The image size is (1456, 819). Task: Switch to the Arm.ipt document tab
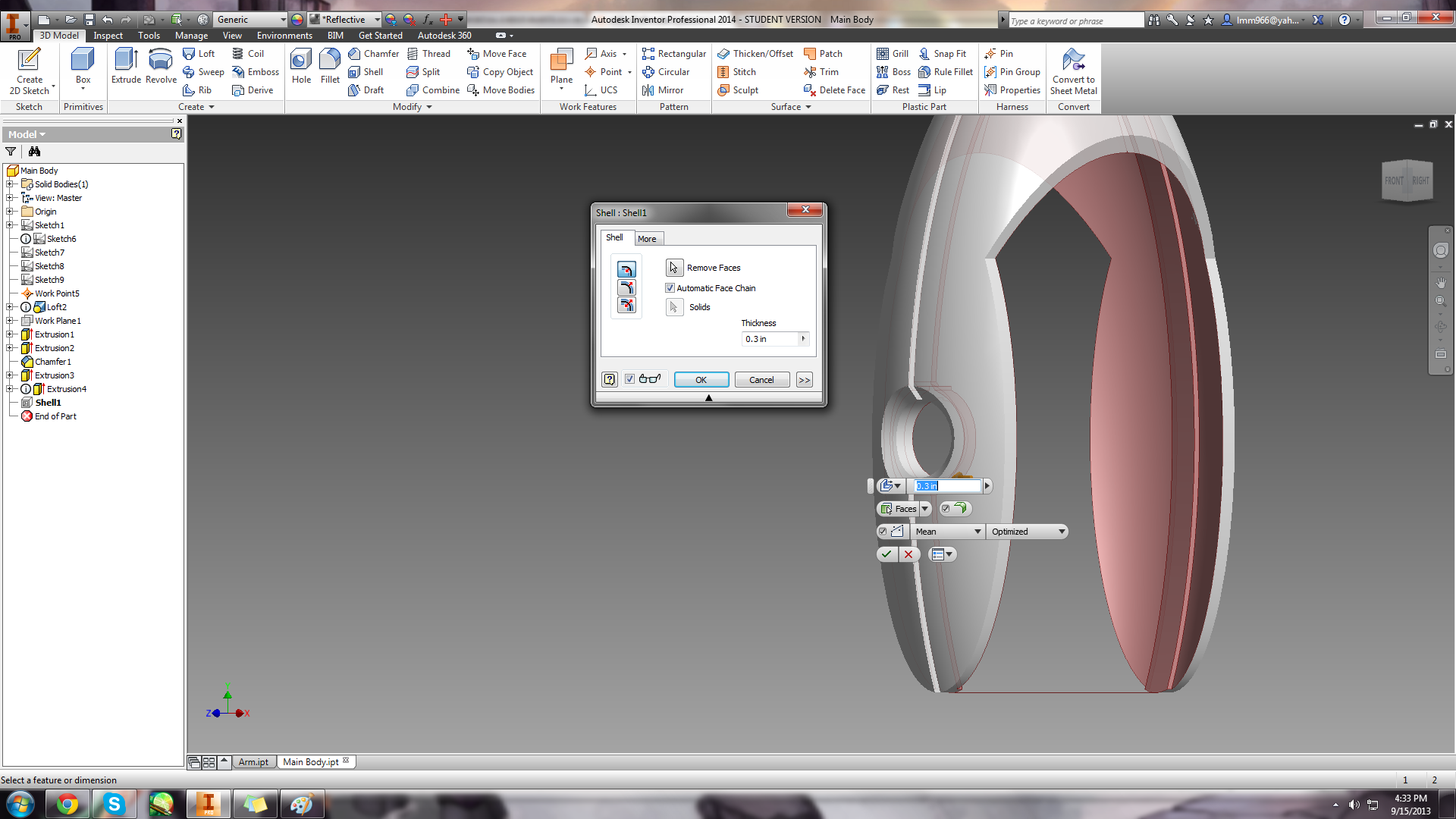pos(253,762)
